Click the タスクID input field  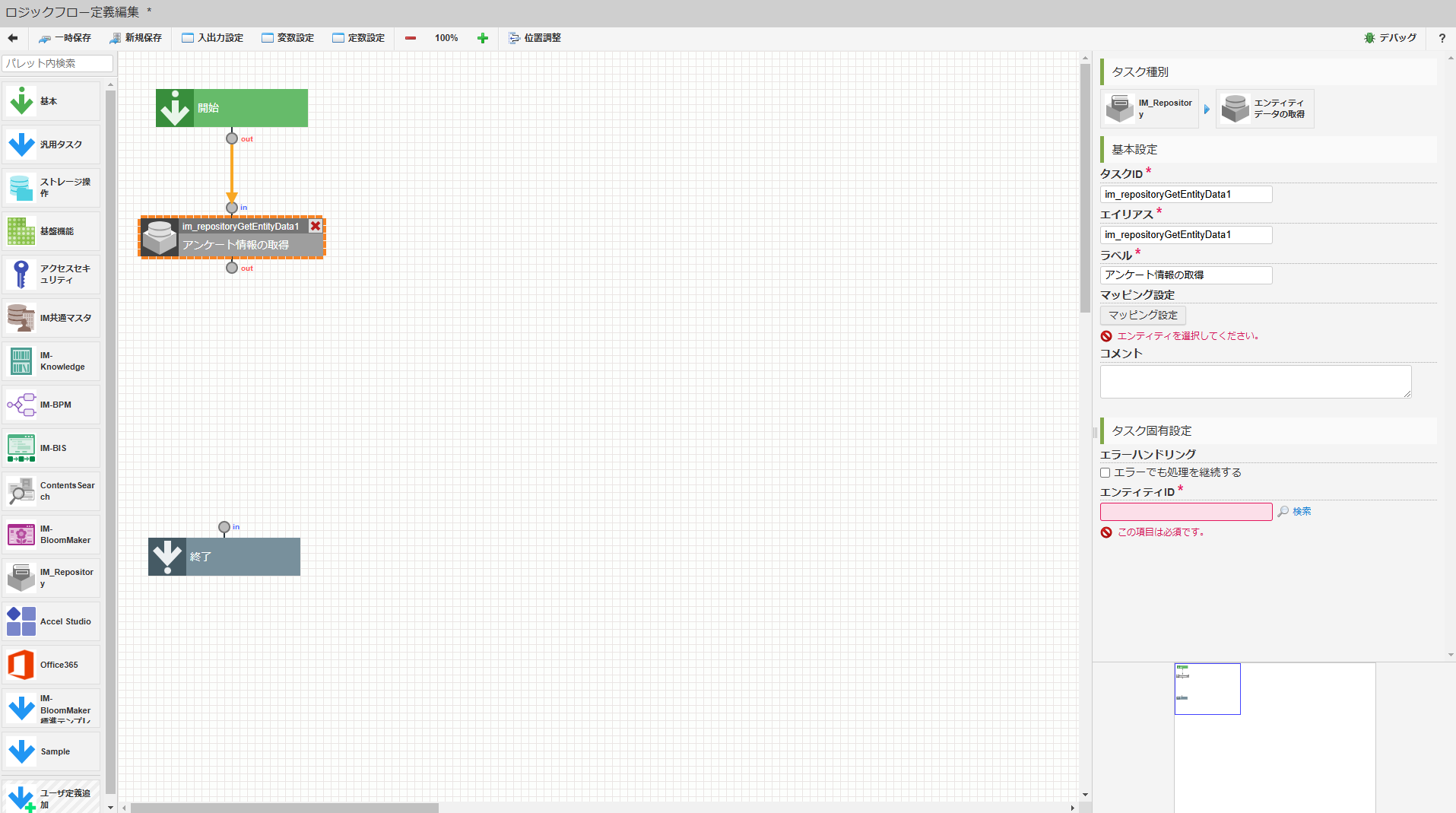click(1185, 194)
